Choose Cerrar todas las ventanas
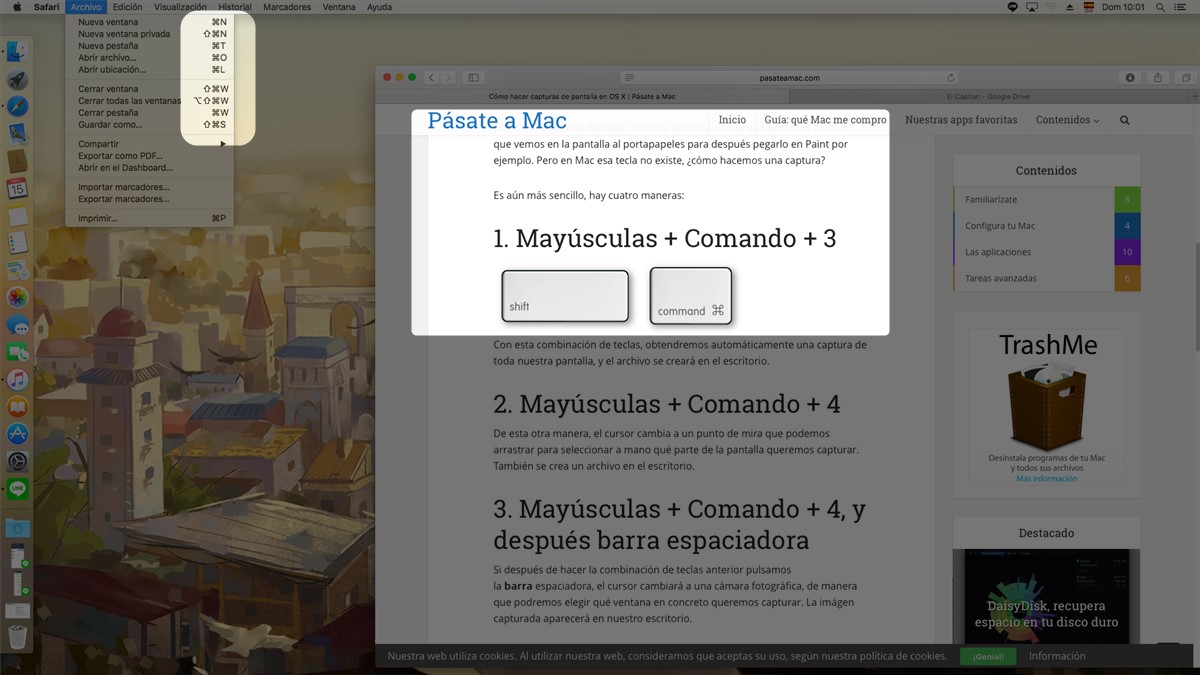 [x=150, y=101]
